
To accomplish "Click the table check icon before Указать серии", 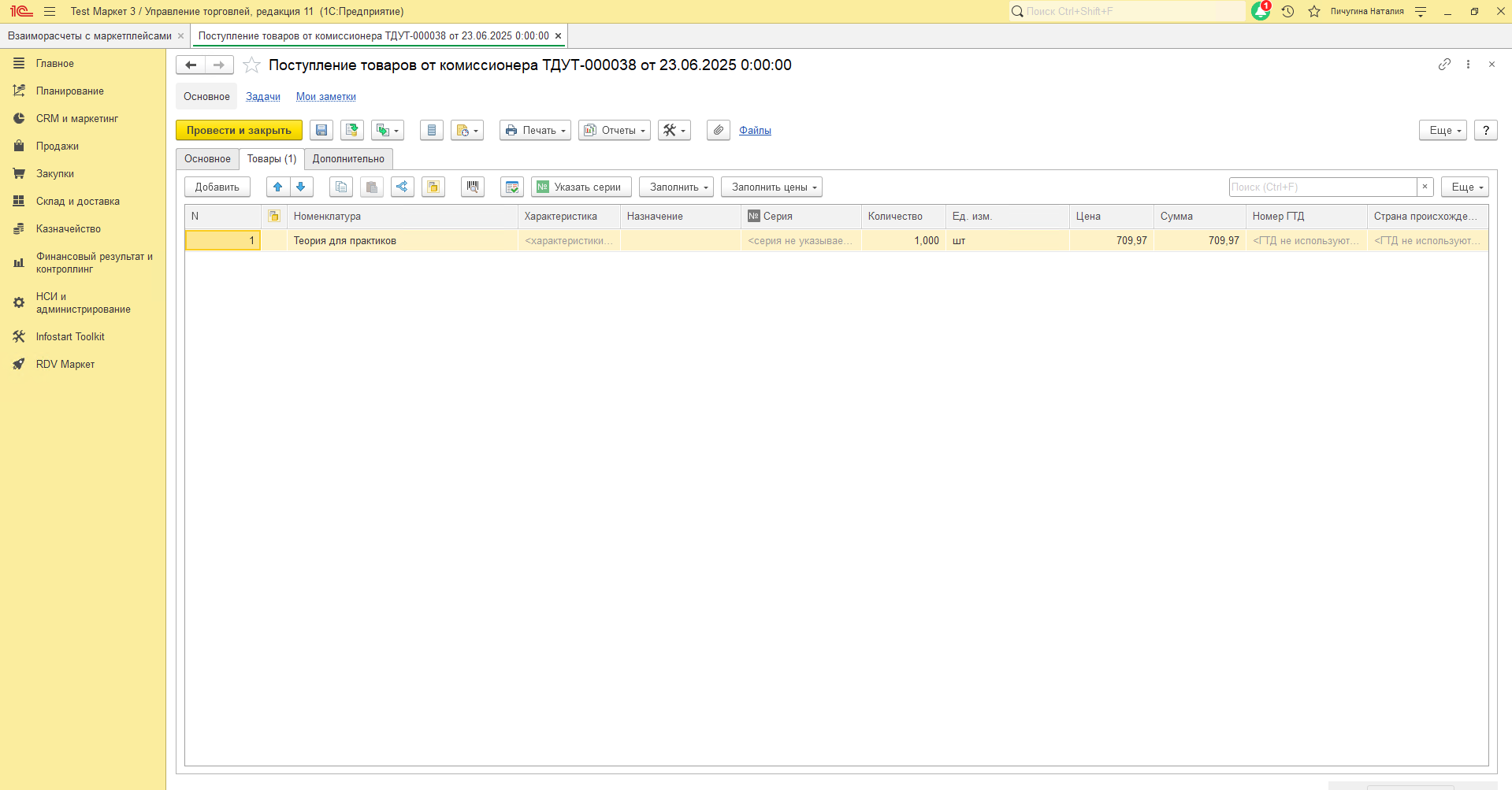I will tap(512, 187).
